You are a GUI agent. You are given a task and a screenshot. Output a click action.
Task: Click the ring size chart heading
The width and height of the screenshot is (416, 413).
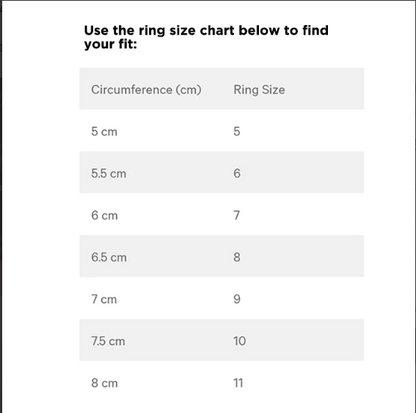click(206, 37)
